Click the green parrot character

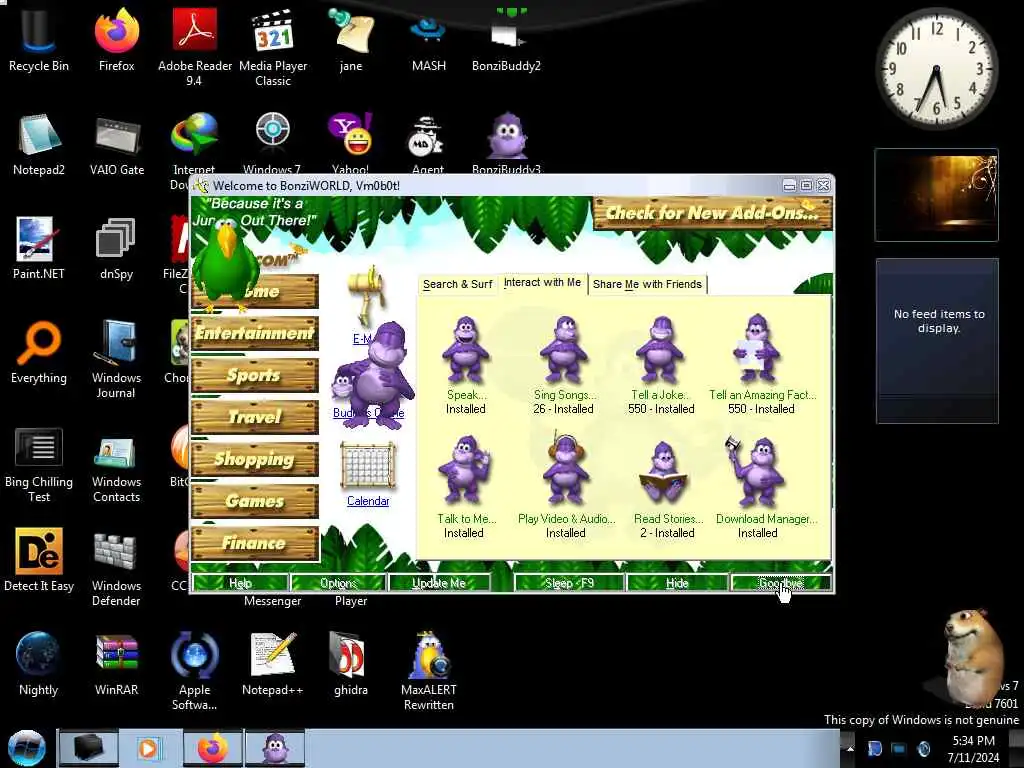tap(229, 264)
